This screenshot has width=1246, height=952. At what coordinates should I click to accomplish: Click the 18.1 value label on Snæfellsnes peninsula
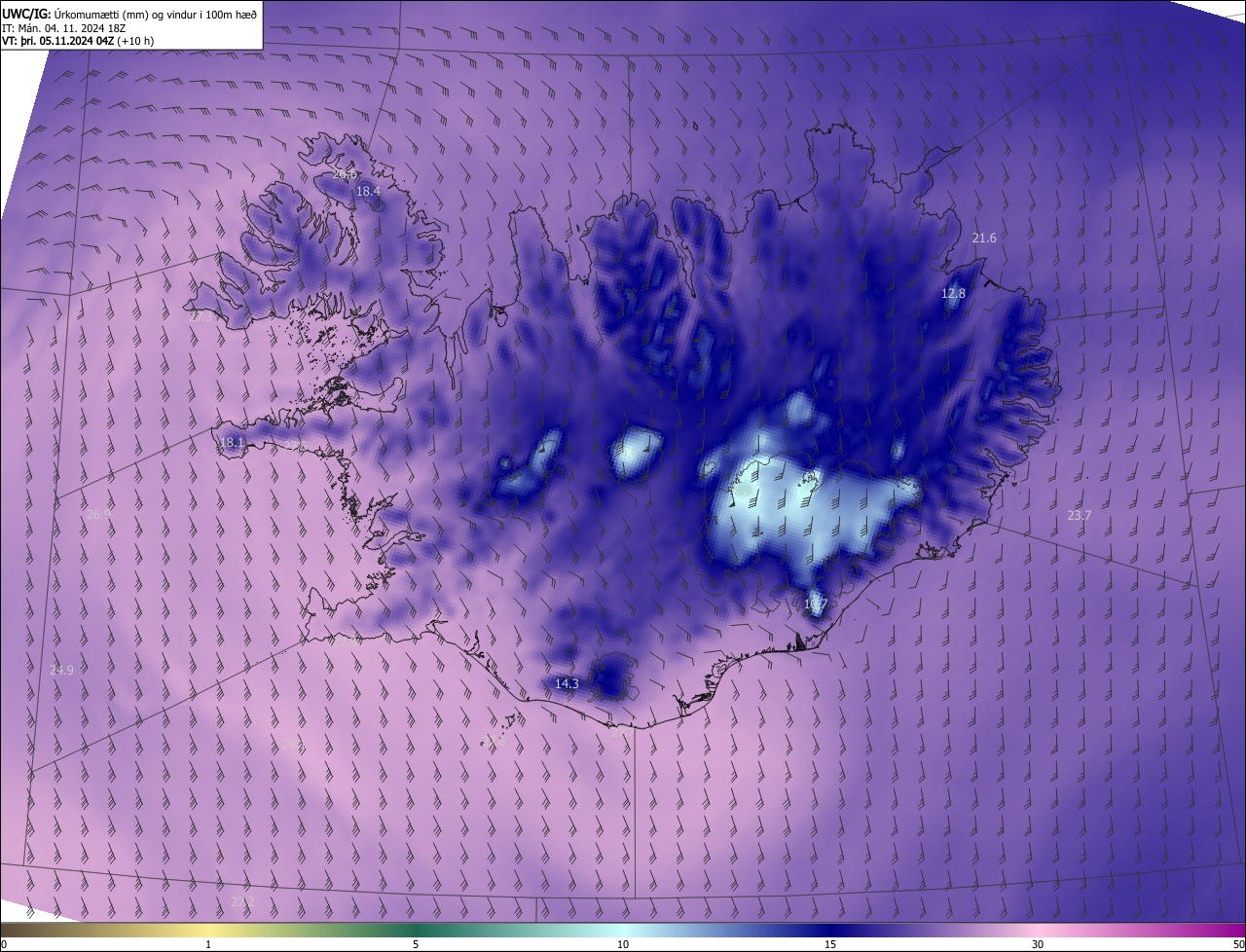click(x=232, y=442)
